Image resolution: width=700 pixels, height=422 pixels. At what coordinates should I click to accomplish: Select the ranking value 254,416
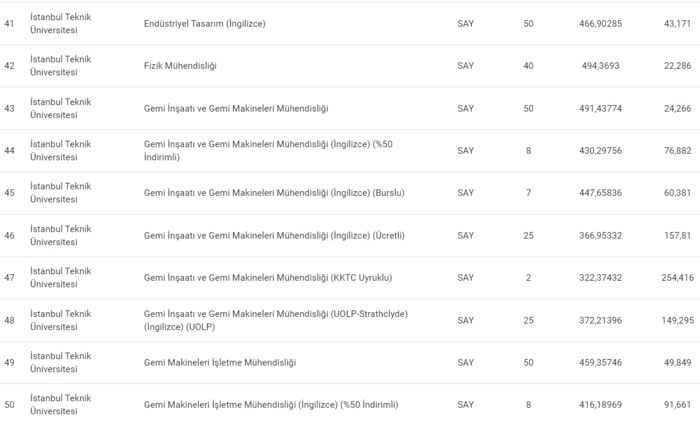[x=677, y=278]
